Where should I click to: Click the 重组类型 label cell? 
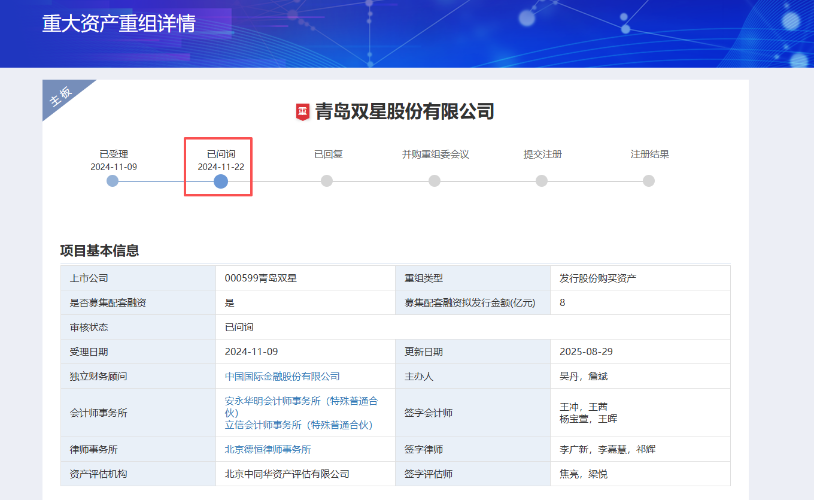click(x=473, y=278)
